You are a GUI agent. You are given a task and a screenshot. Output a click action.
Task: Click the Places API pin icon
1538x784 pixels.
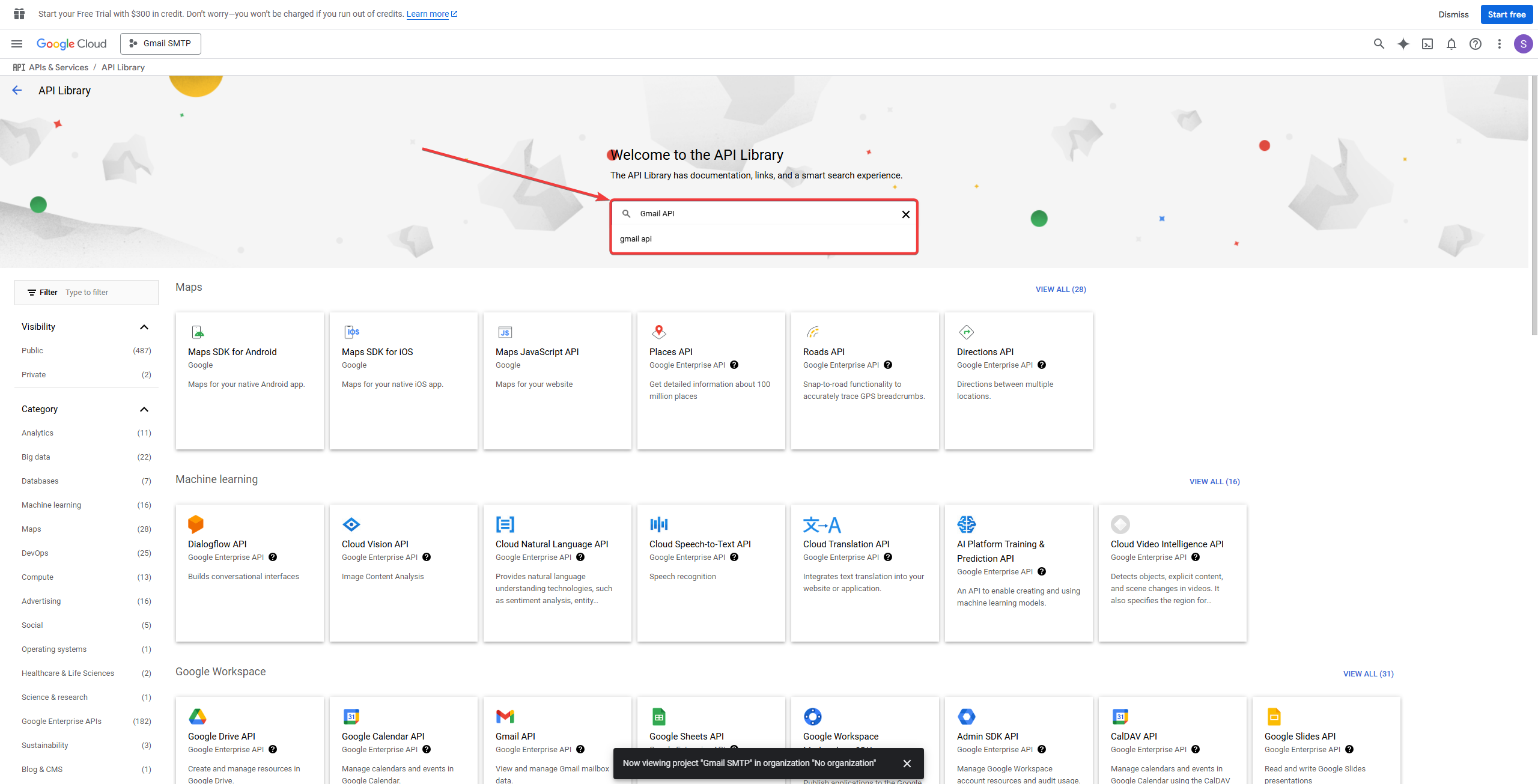659,332
